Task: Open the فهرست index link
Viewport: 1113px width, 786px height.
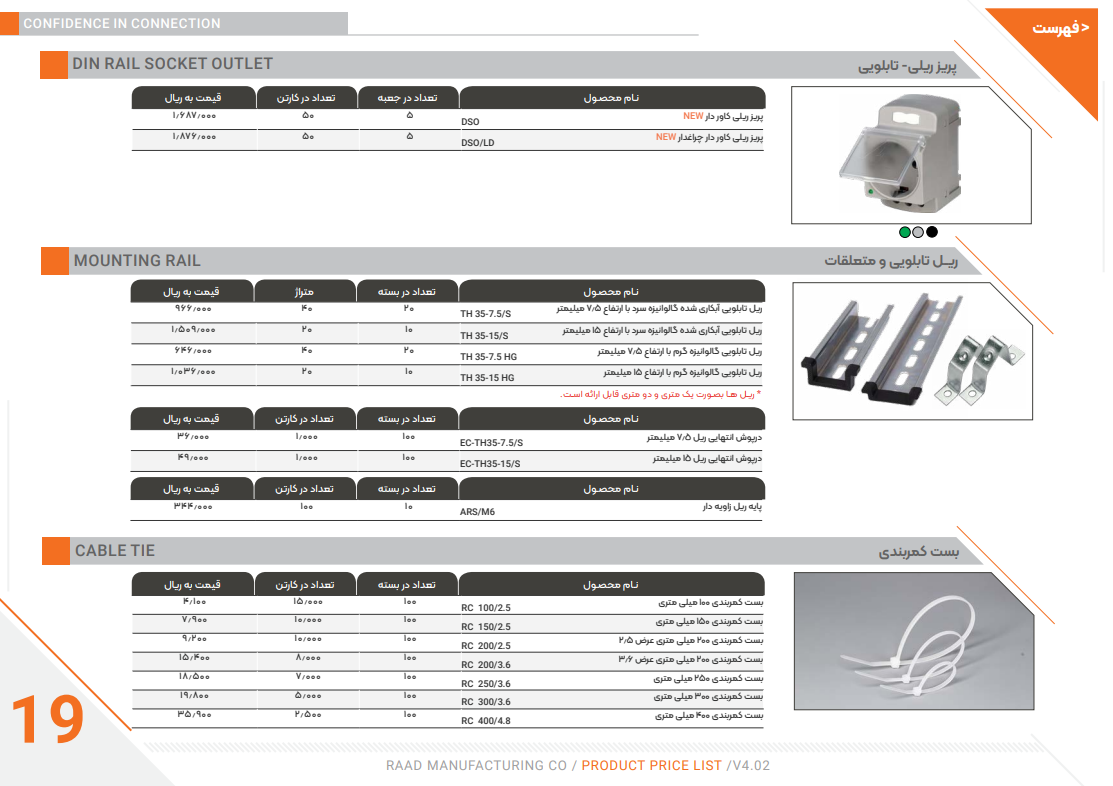Action: pos(1063,28)
